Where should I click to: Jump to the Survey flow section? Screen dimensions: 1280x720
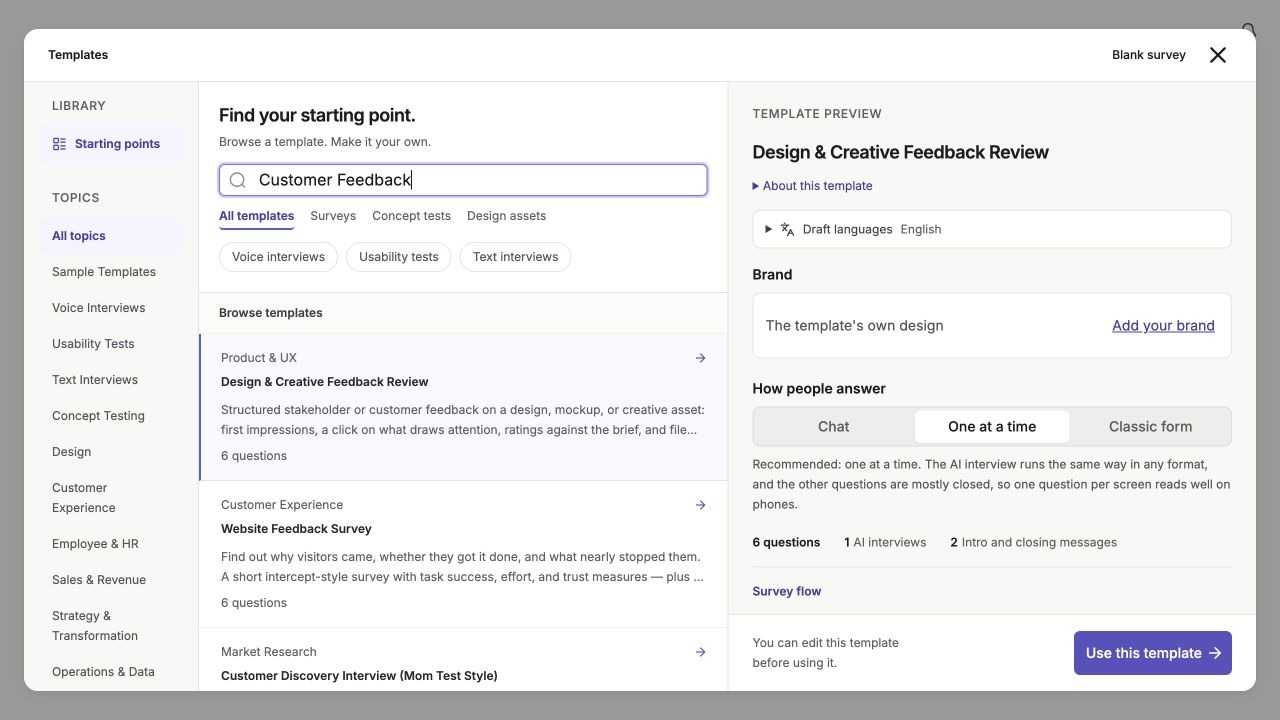[x=787, y=591]
